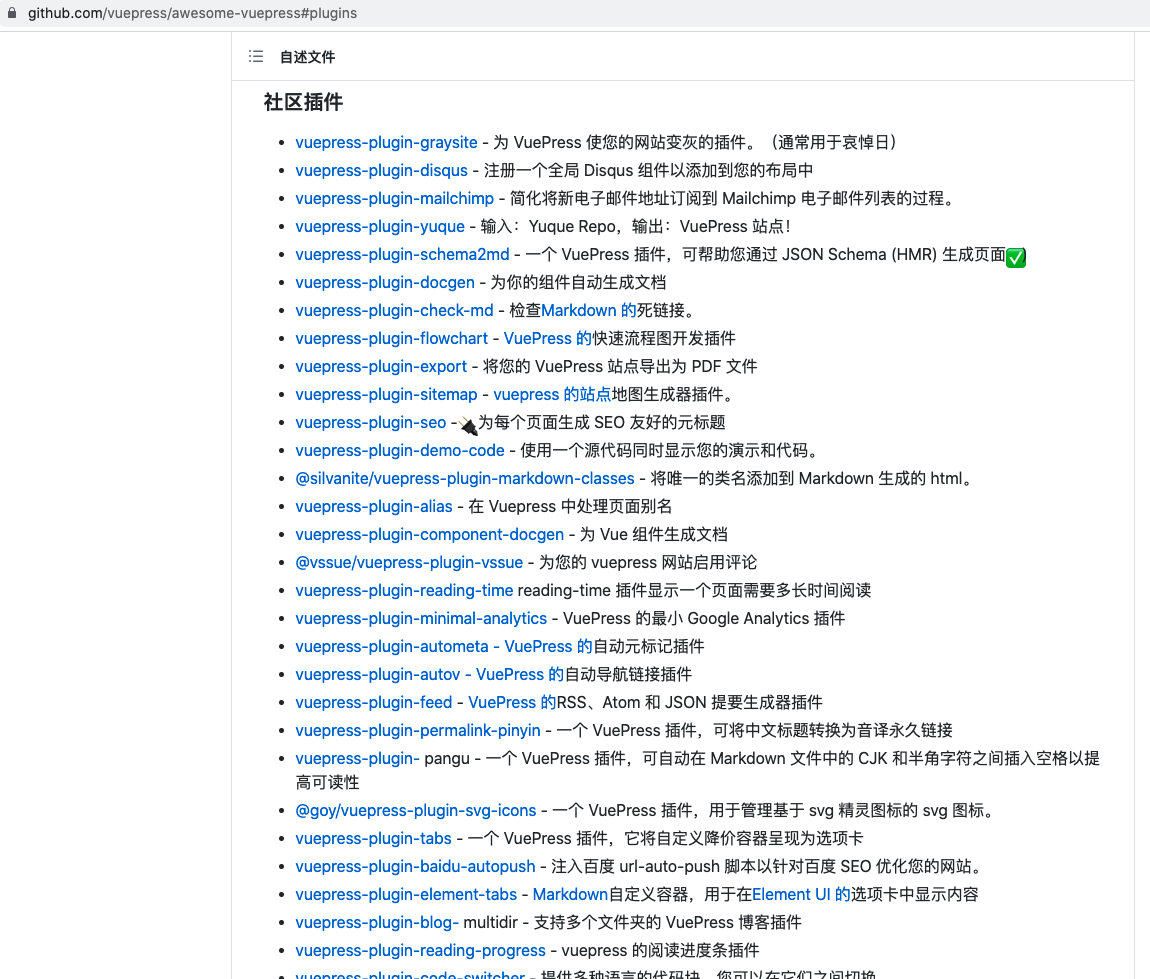1150x979 pixels.
Task: Open the vuepress-plugin-reading-time link
Action: pyautogui.click(x=404, y=590)
